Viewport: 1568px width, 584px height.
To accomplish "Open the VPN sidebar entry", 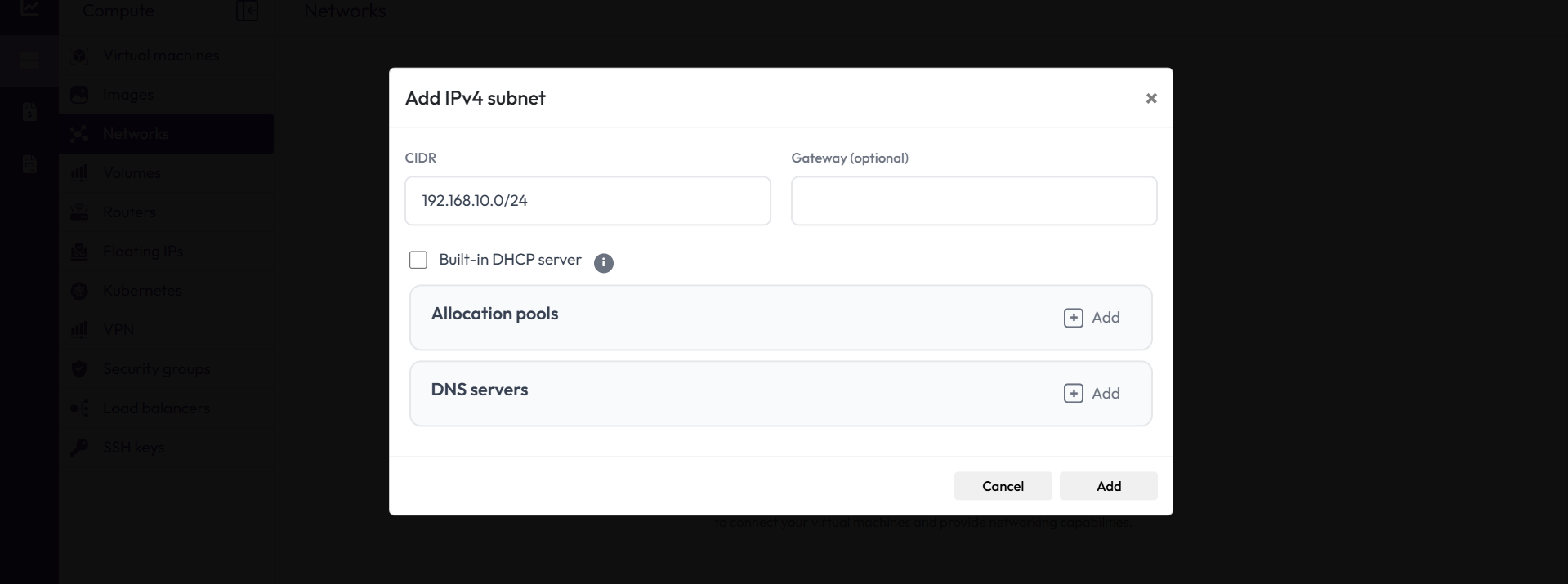I will (x=118, y=330).
